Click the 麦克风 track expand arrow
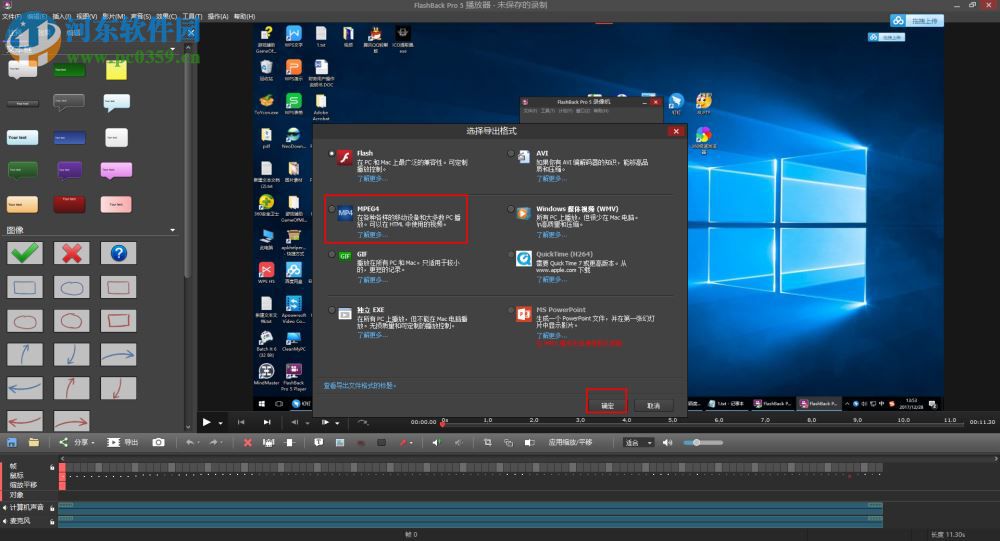 (4, 521)
